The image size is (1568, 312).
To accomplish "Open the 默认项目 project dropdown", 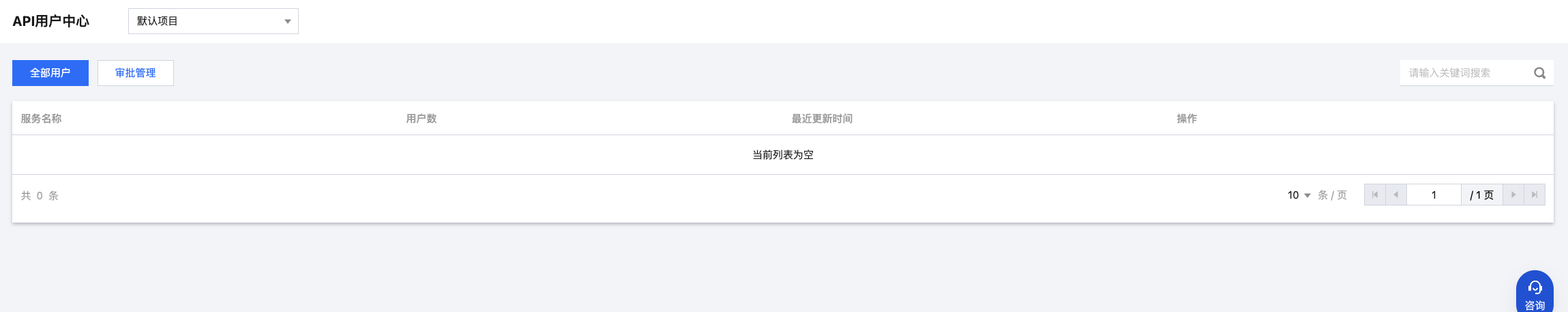I will point(213,21).
